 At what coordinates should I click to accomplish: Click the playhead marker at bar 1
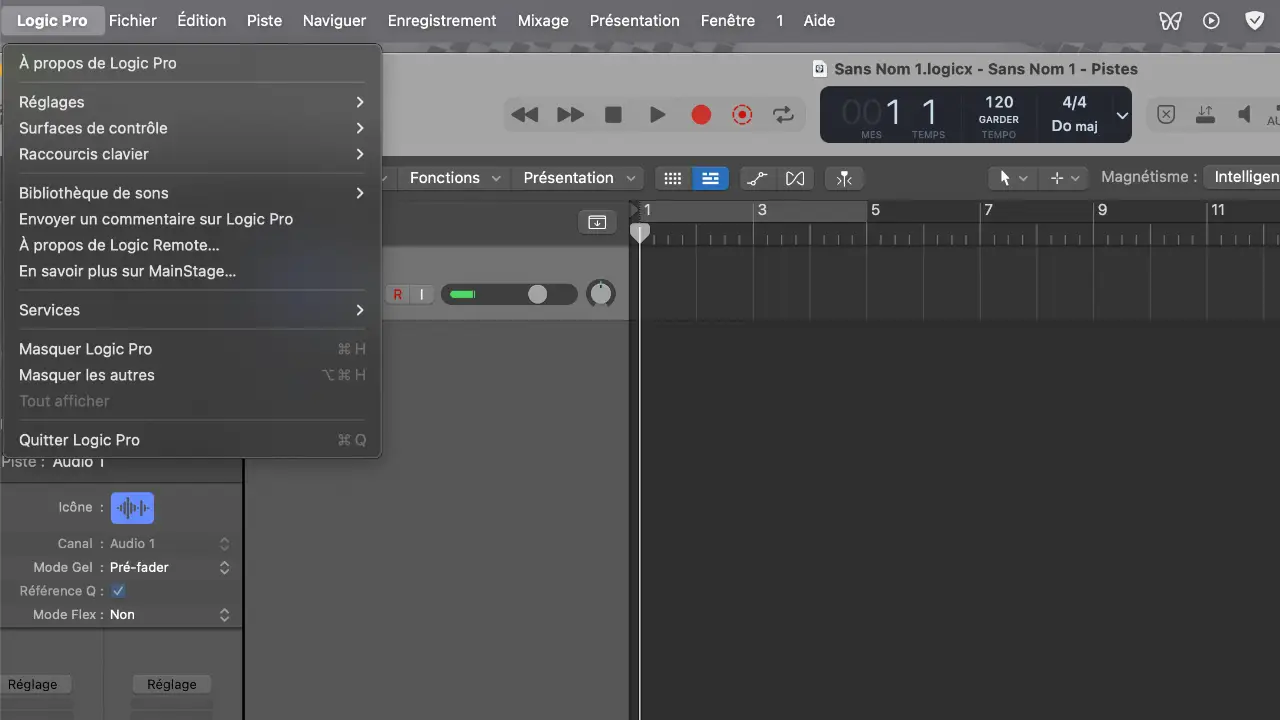[x=640, y=232]
